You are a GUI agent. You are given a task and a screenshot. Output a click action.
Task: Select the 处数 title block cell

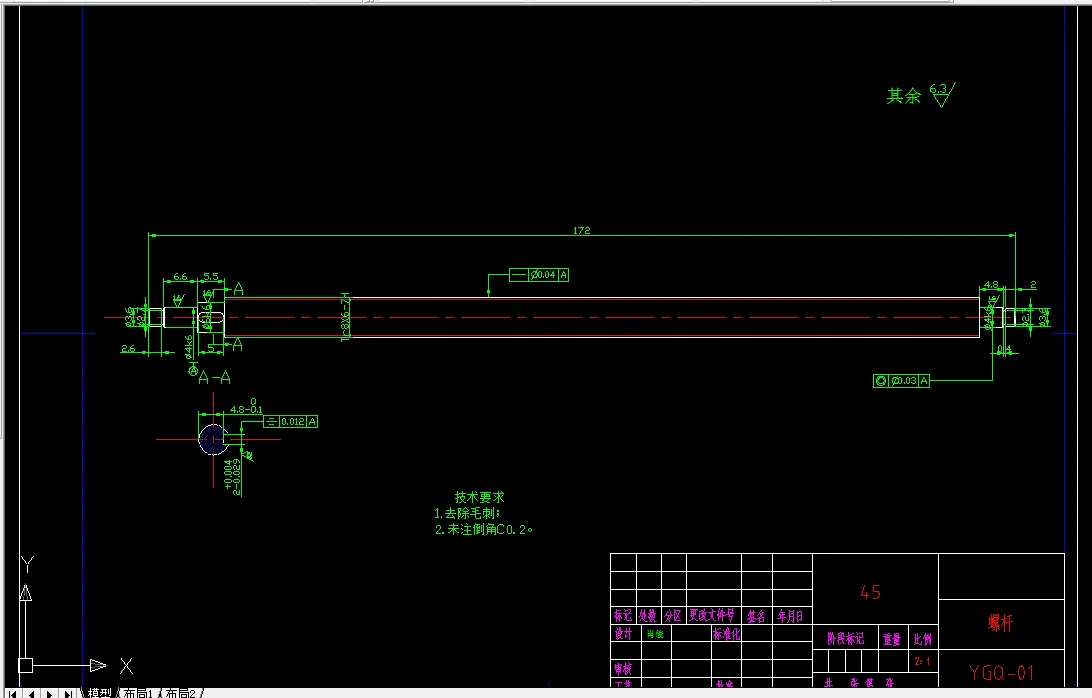pos(648,616)
